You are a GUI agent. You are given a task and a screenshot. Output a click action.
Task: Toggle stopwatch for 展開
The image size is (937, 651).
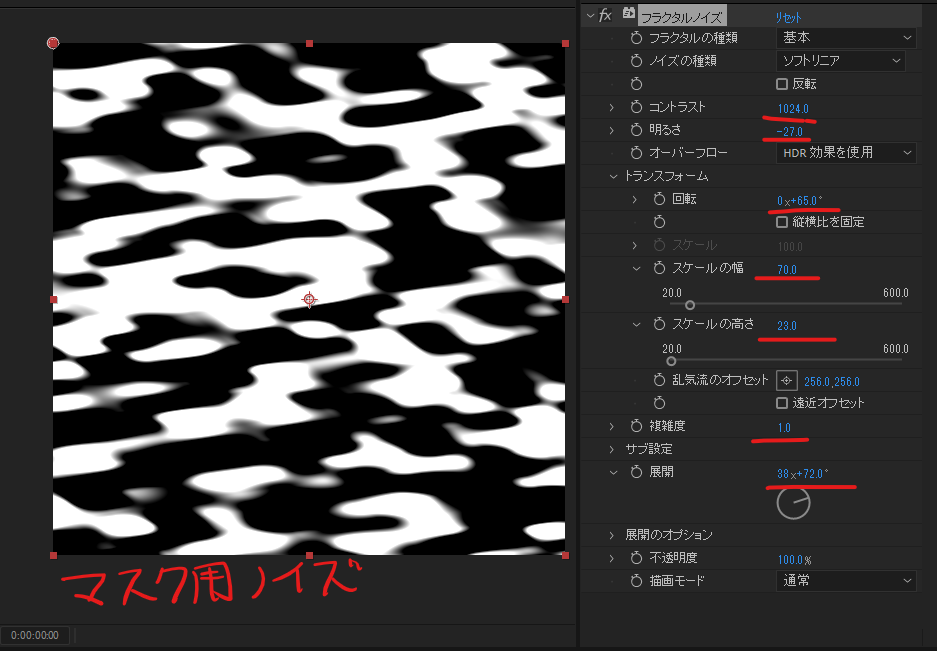[636, 472]
